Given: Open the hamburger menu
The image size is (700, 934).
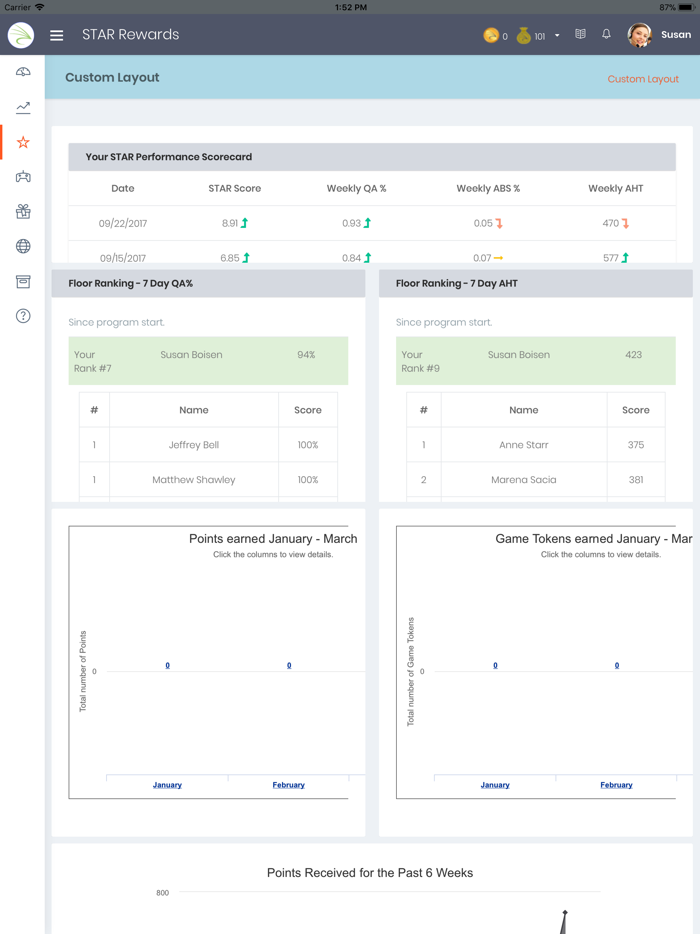Looking at the screenshot, I should click(x=57, y=35).
